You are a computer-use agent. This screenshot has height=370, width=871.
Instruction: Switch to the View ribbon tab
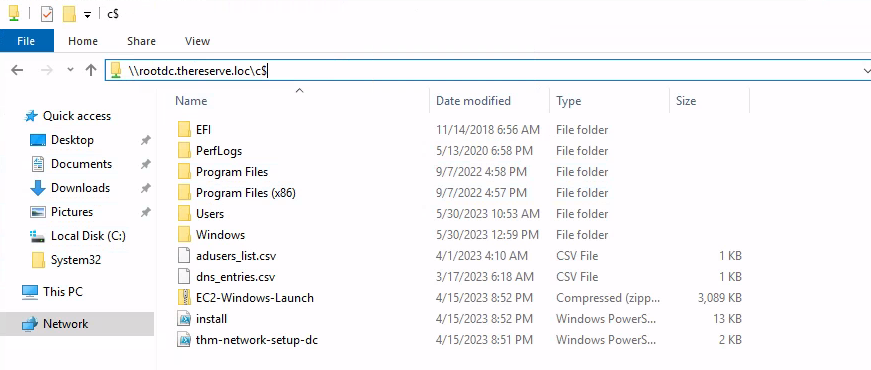pyautogui.click(x=197, y=41)
